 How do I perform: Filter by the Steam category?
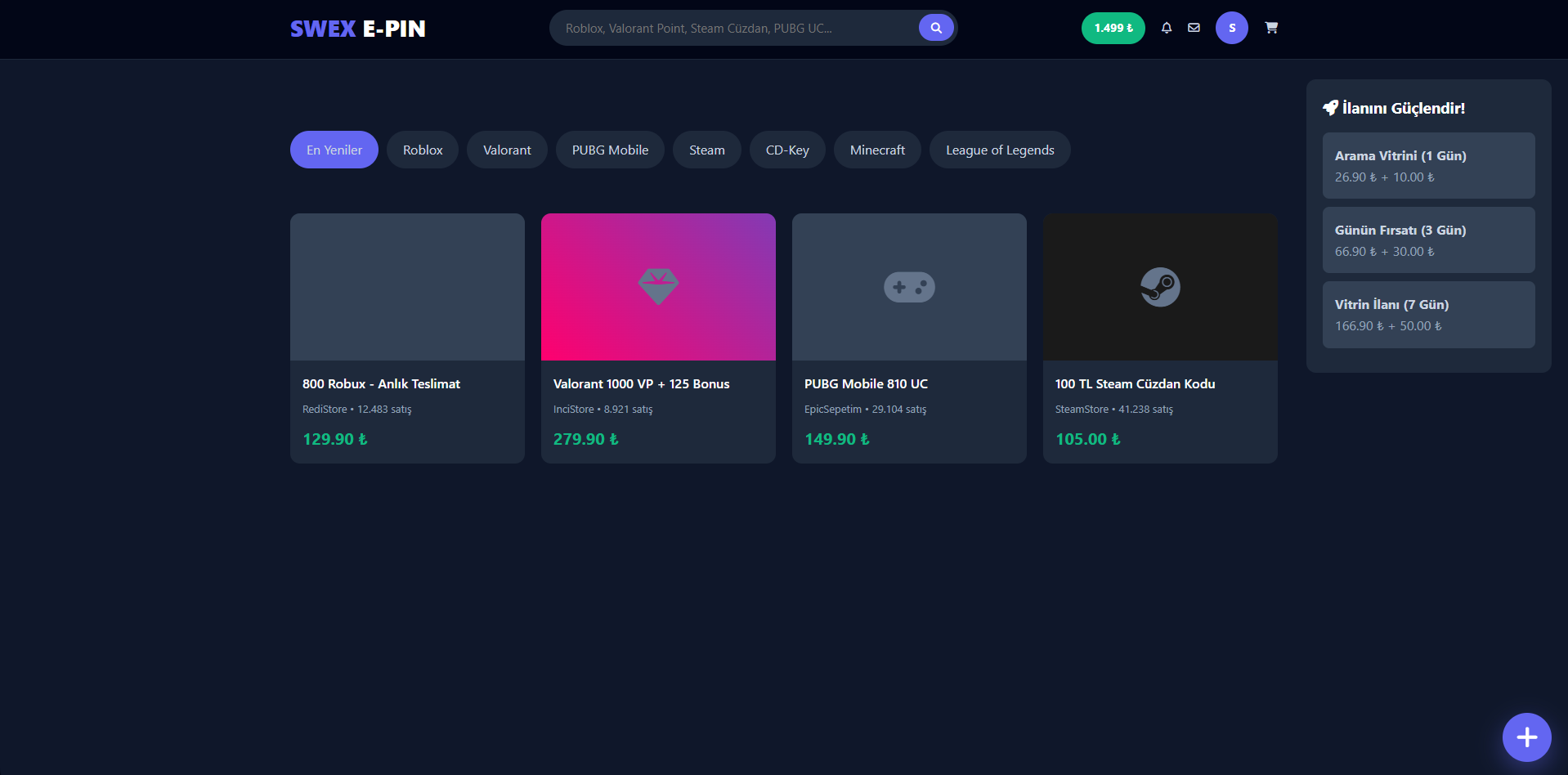click(707, 150)
